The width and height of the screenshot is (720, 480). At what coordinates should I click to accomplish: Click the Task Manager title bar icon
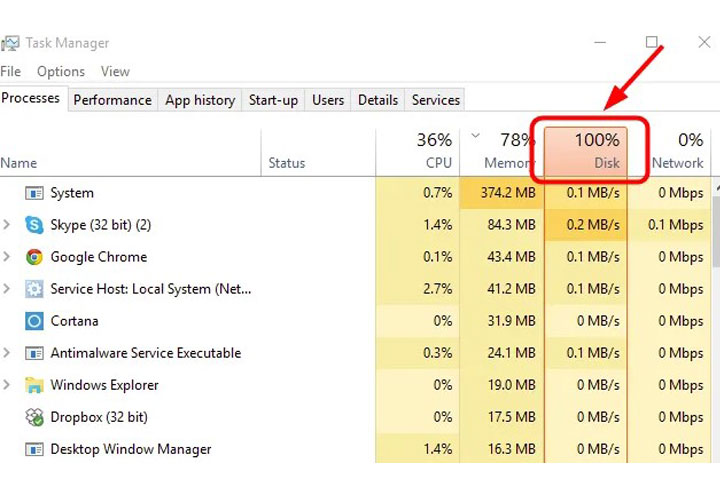point(10,44)
